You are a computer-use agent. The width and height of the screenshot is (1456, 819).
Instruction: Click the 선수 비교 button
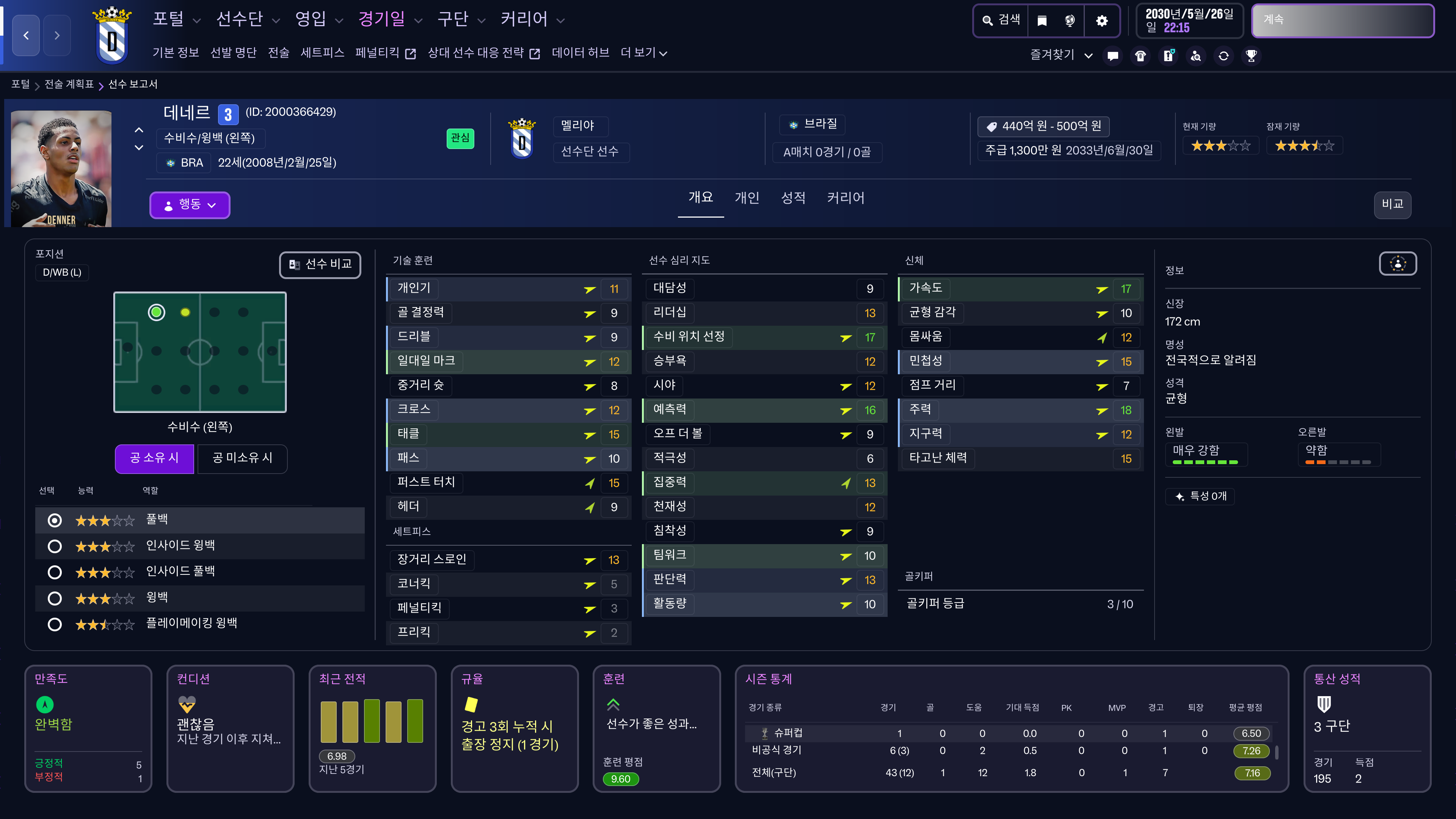click(x=320, y=265)
